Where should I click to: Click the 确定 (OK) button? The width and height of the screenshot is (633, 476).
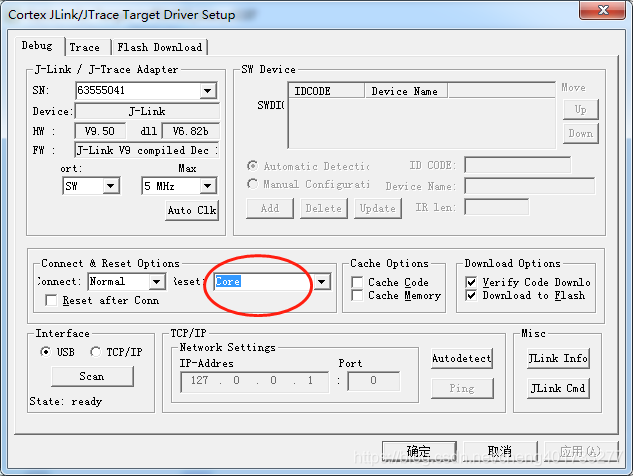point(419,451)
